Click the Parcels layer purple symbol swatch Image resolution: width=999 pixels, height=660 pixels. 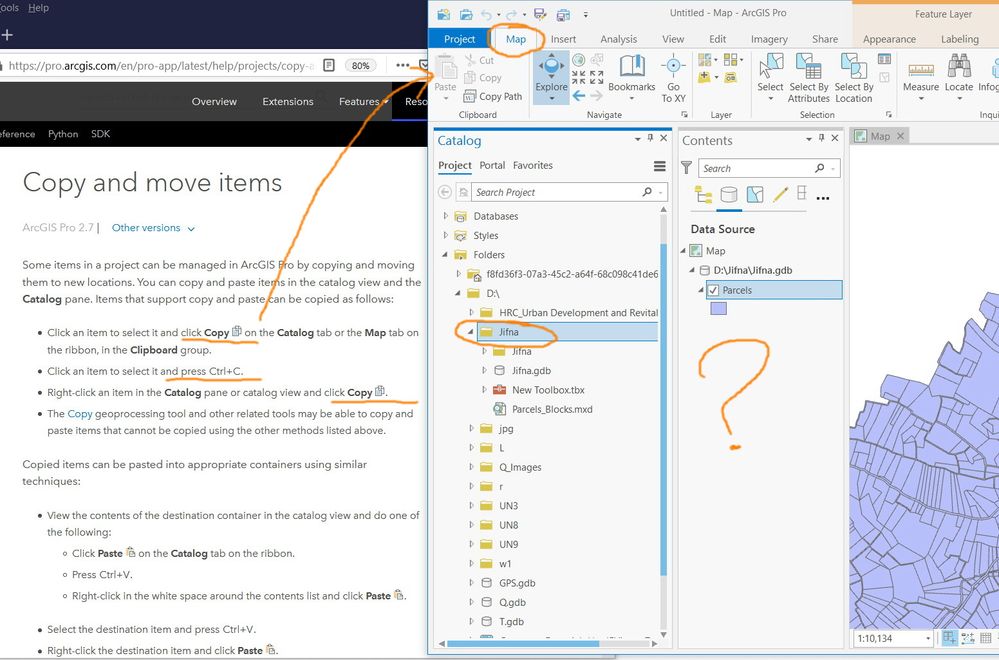pyautogui.click(x=719, y=308)
